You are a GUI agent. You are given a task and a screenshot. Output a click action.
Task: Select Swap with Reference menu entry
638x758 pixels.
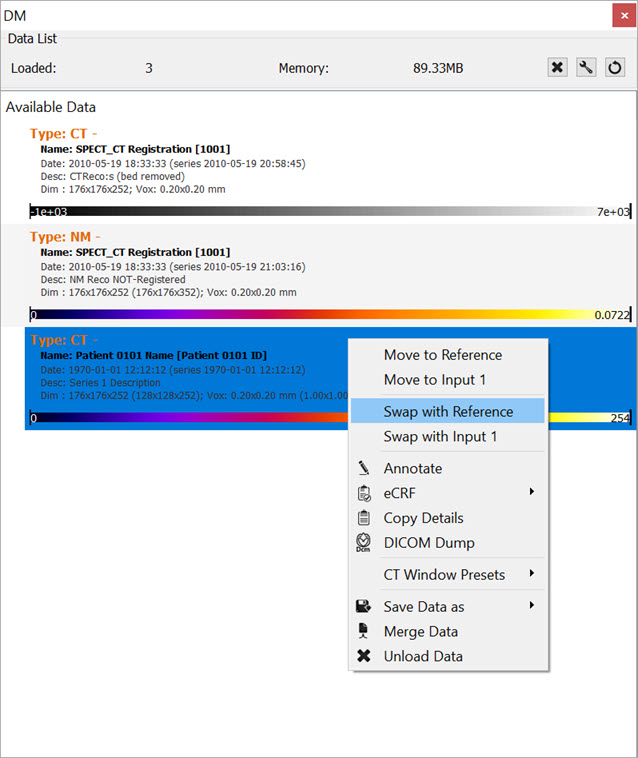pos(448,411)
